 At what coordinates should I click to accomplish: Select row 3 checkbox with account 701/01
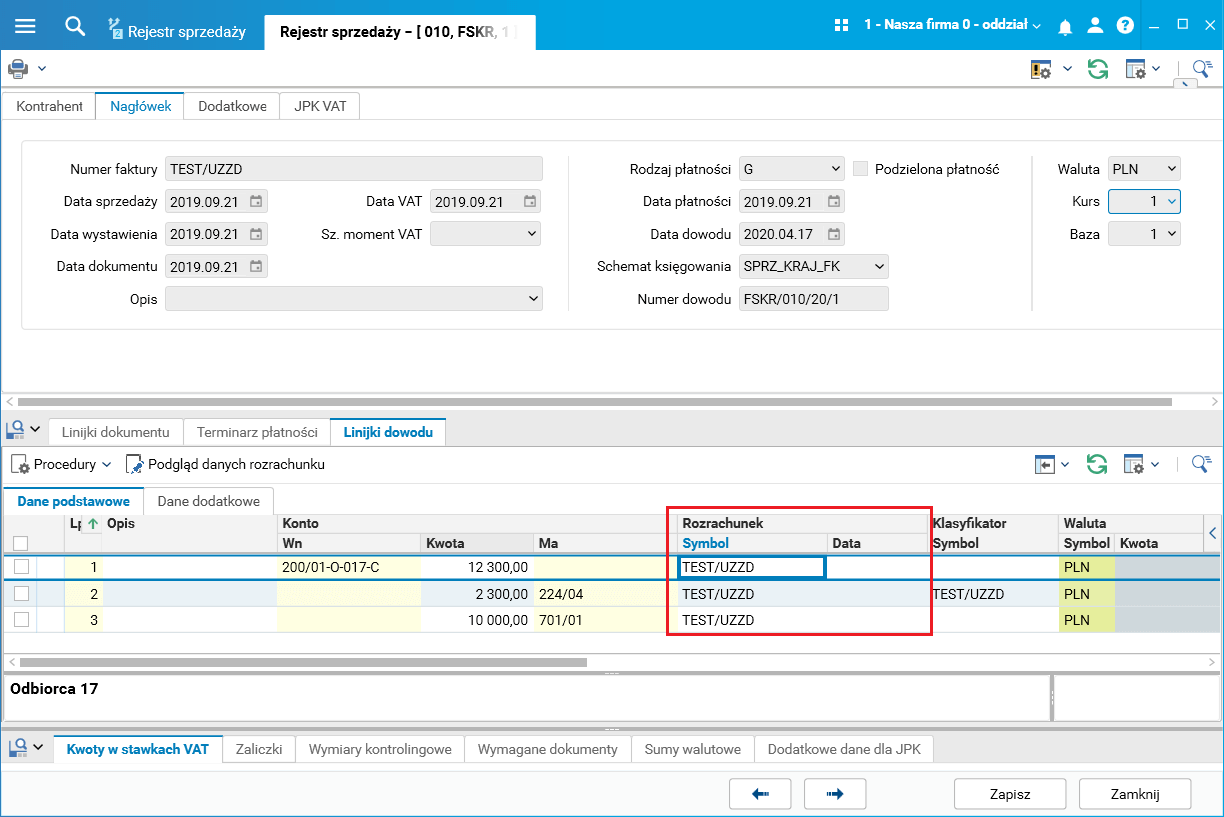pos(21,620)
